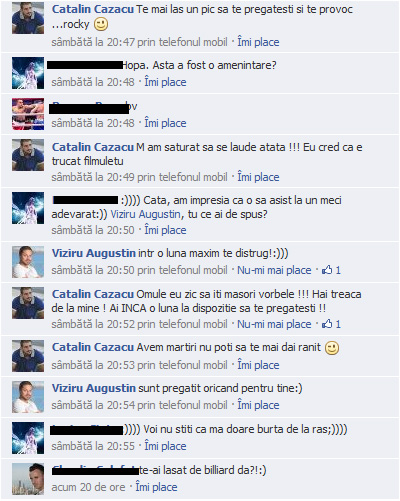Viewport: 400px width, 501px height.
Task: Like the 20:47 rocky comment
Action: (258, 42)
